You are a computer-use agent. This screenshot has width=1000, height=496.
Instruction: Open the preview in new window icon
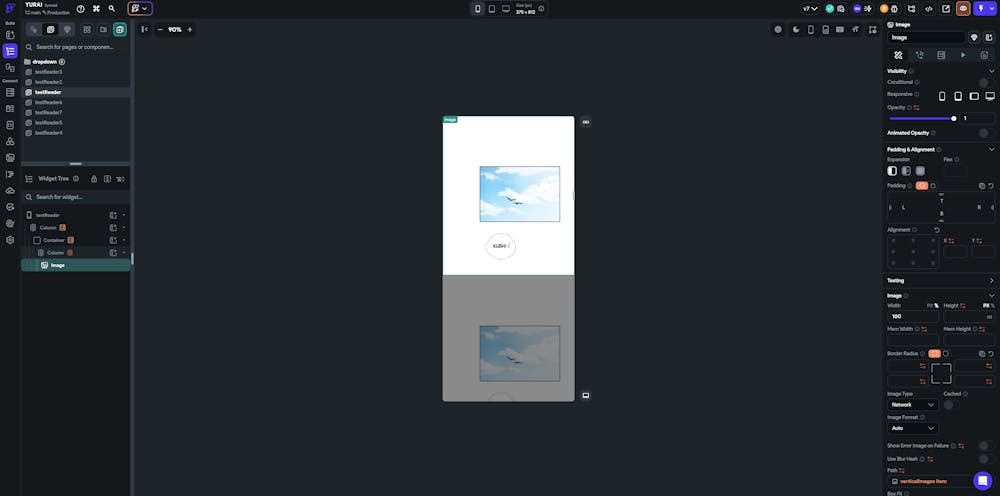[946, 9]
